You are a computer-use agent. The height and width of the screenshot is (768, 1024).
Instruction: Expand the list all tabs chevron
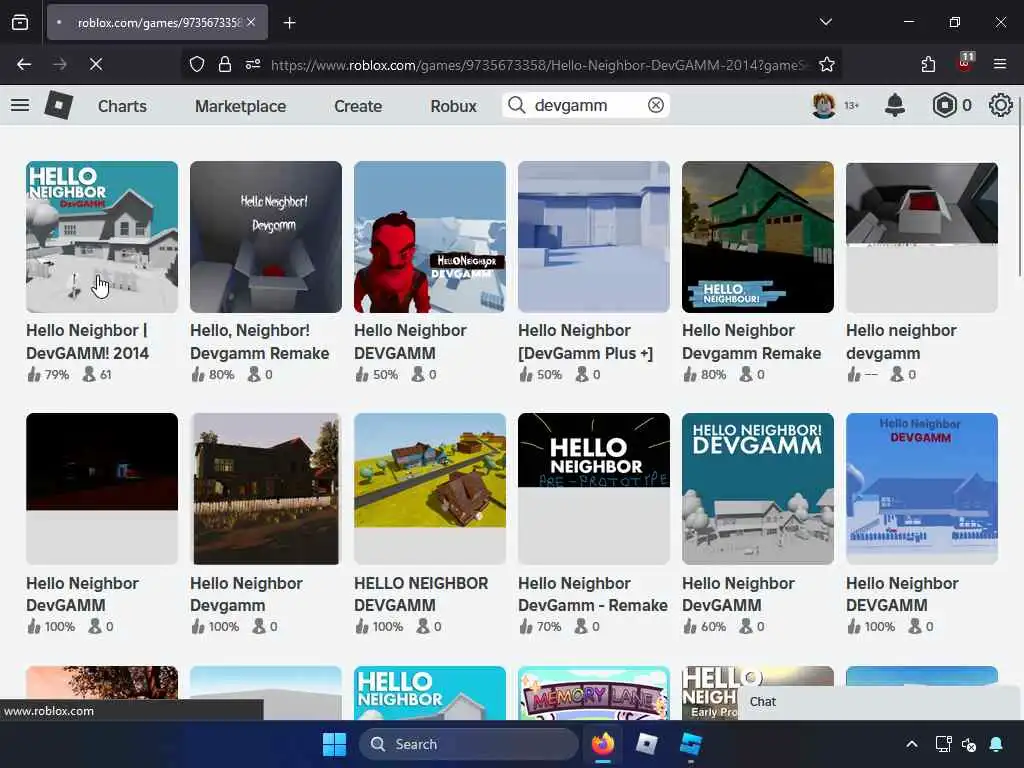tap(825, 22)
